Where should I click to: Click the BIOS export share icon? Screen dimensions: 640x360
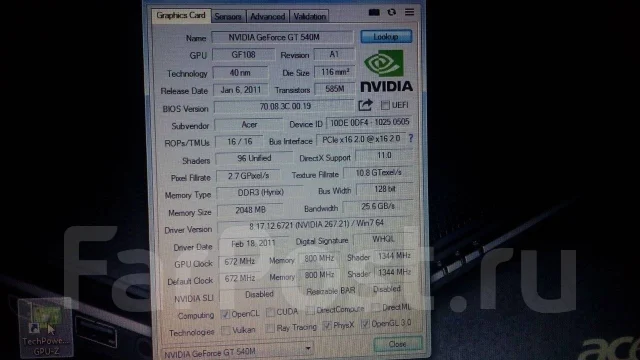pos(365,105)
